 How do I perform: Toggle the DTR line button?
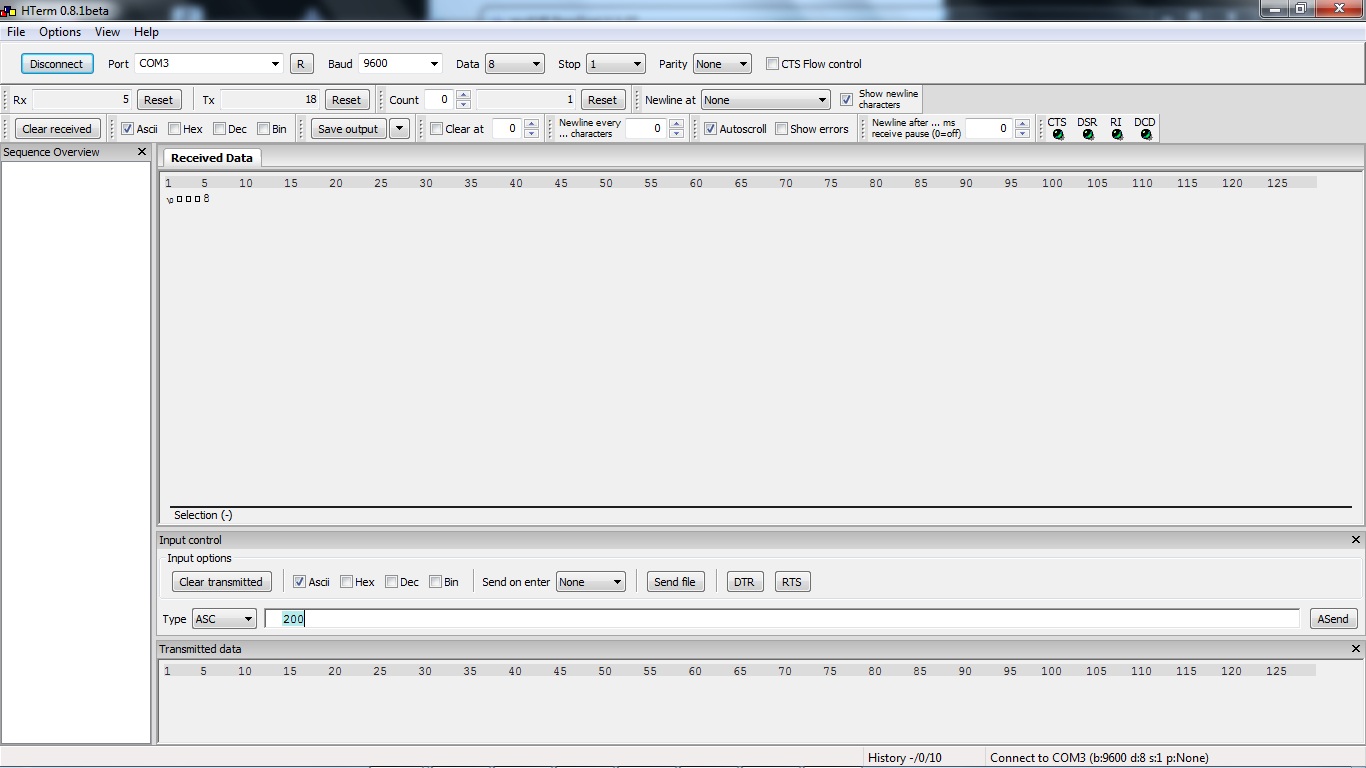[744, 582]
